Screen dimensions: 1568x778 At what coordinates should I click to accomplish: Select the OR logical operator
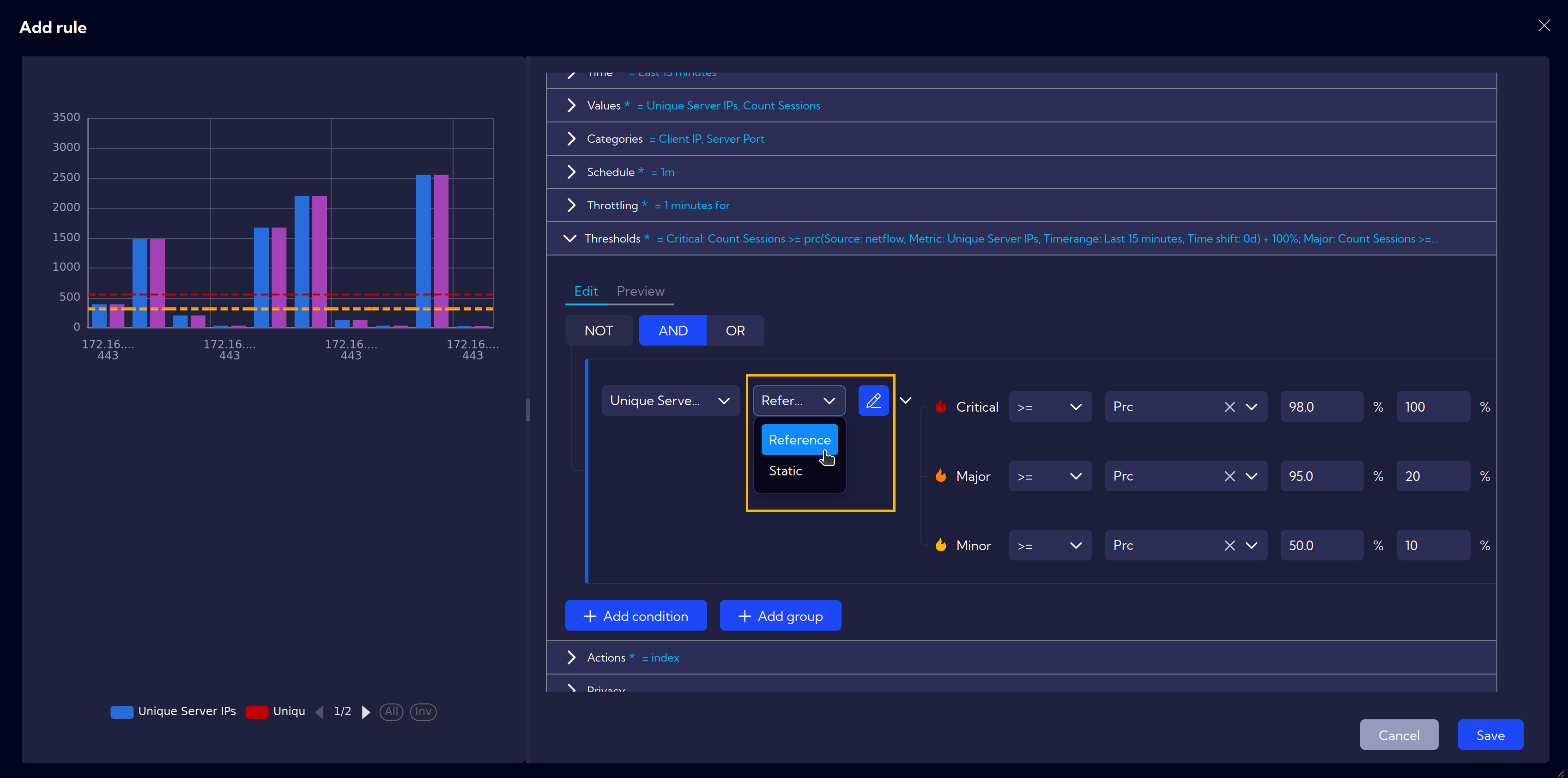pyautogui.click(x=735, y=331)
